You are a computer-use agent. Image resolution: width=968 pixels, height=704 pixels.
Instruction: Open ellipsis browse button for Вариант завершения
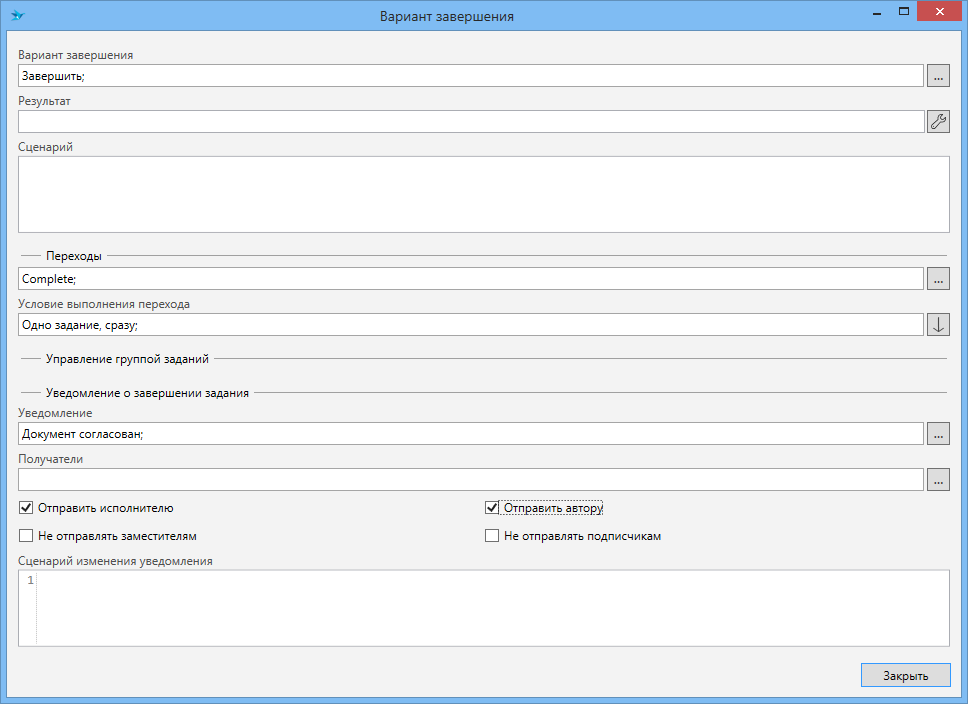tap(938, 75)
